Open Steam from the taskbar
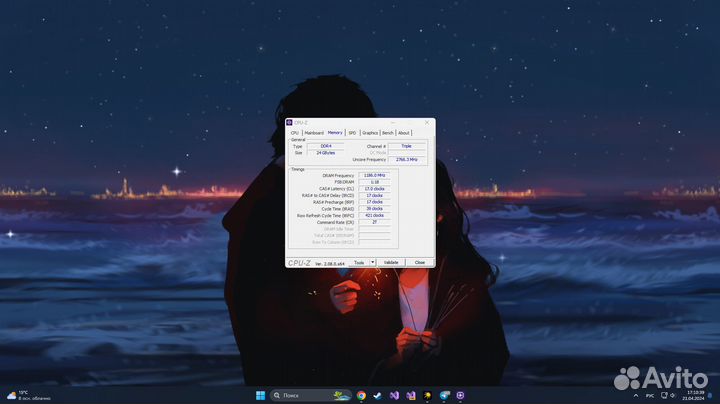 [x=377, y=395]
